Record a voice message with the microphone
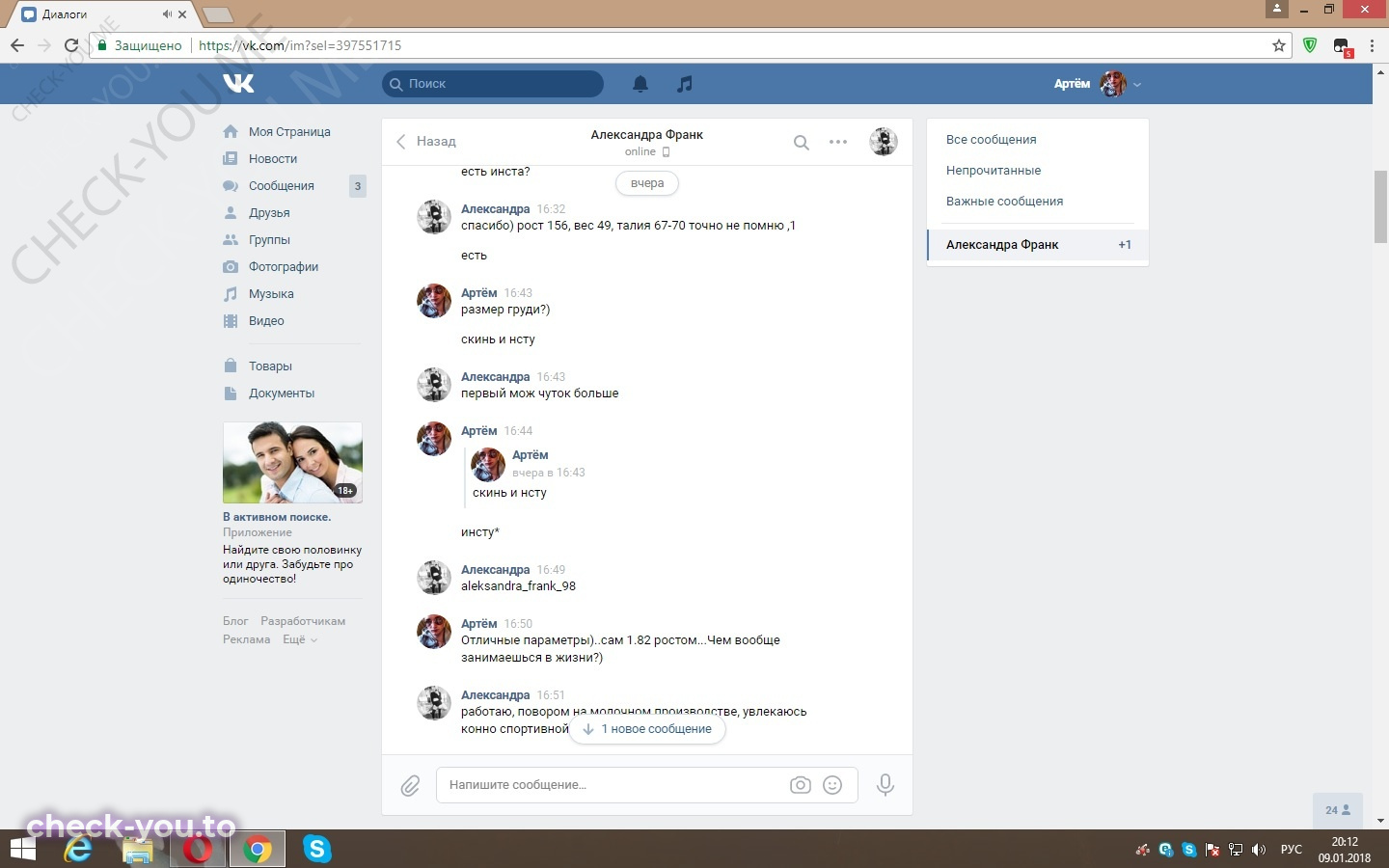Viewport: 1389px width, 868px height. coord(885,785)
